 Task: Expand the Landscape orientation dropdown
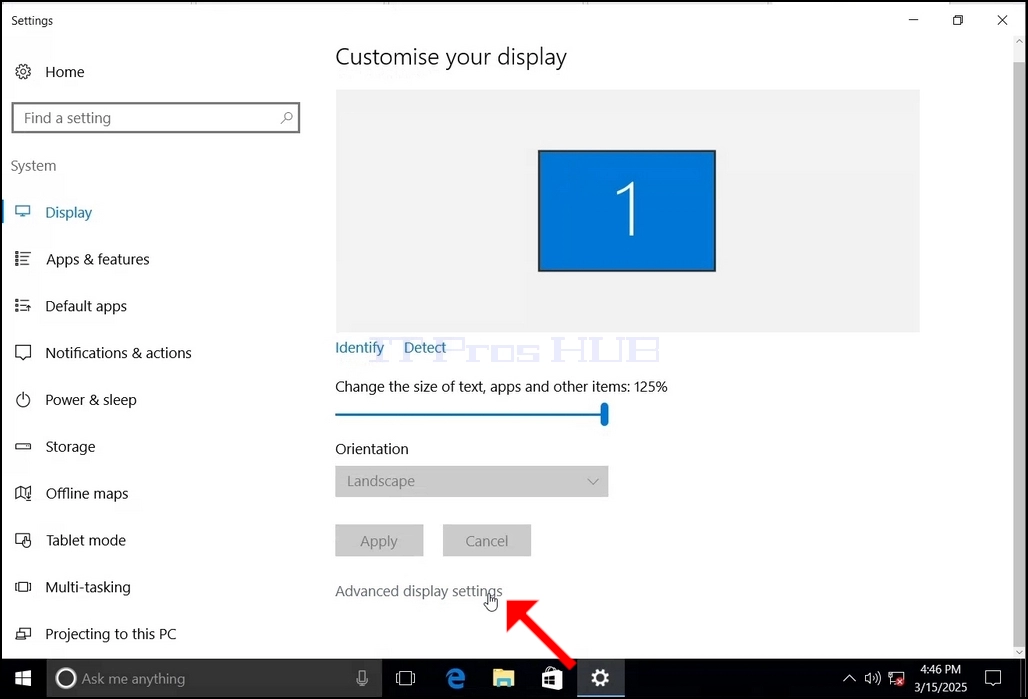(x=471, y=481)
